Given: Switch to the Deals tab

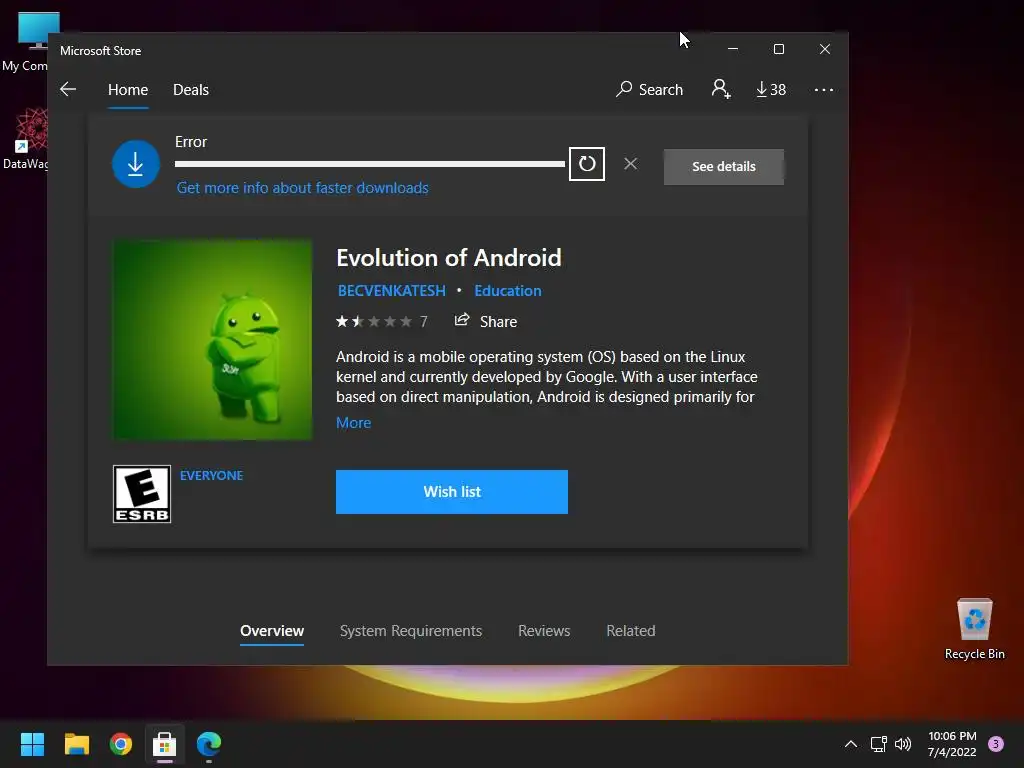Looking at the screenshot, I should coord(191,90).
